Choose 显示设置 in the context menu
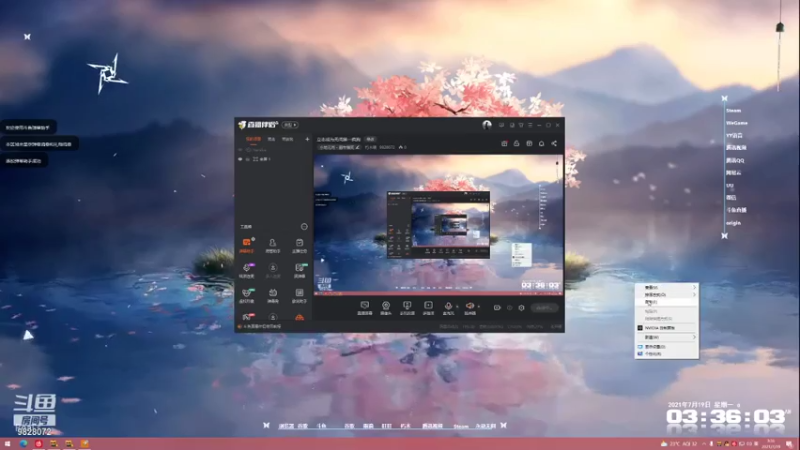This screenshot has height=450, width=800. point(667,346)
